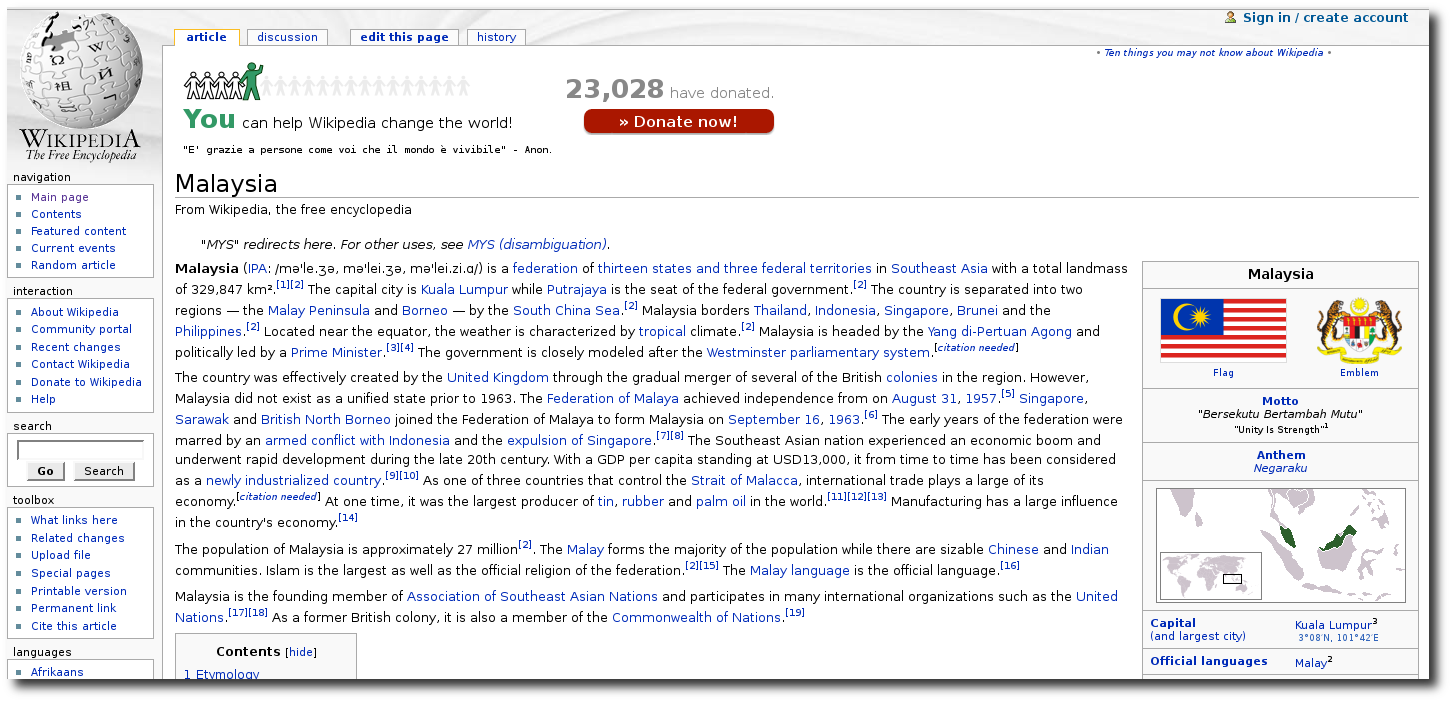Open Upload file link

pos(61,555)
